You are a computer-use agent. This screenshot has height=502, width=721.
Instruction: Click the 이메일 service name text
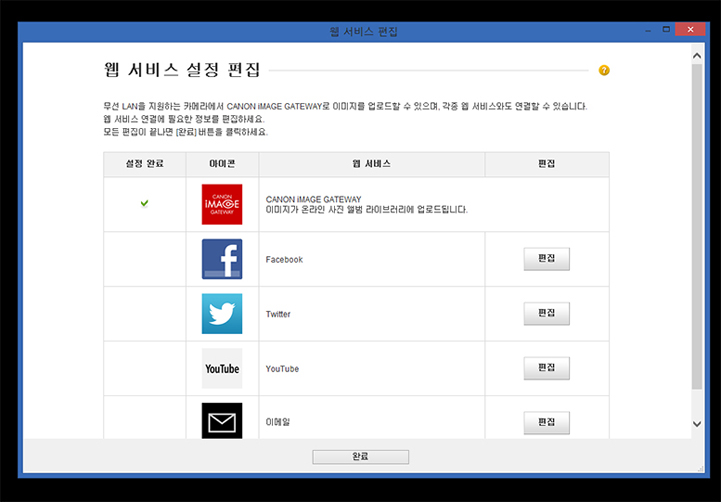coord(278,422)
